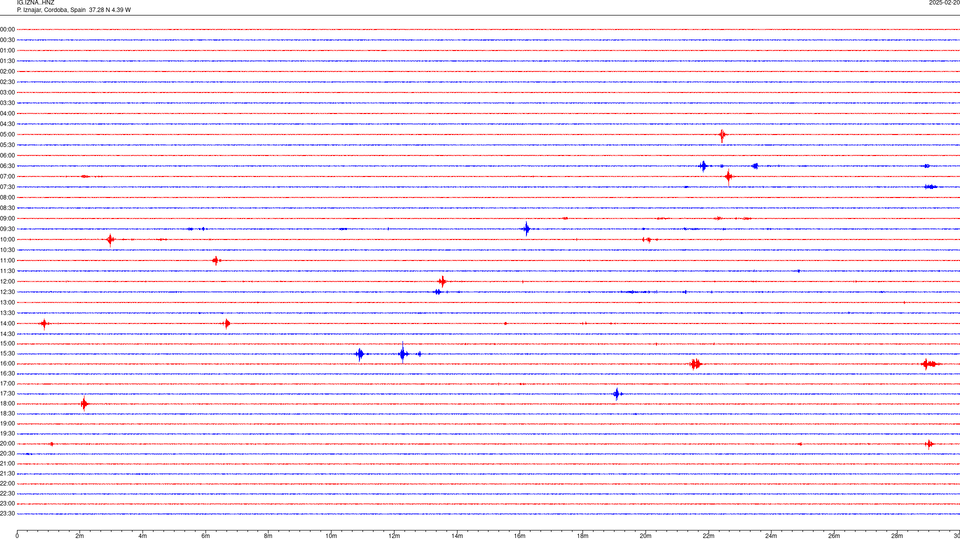Viewport: 960px width, 540px height.
Task: Click the '07:00' time label
Action: tap(8, 176)
